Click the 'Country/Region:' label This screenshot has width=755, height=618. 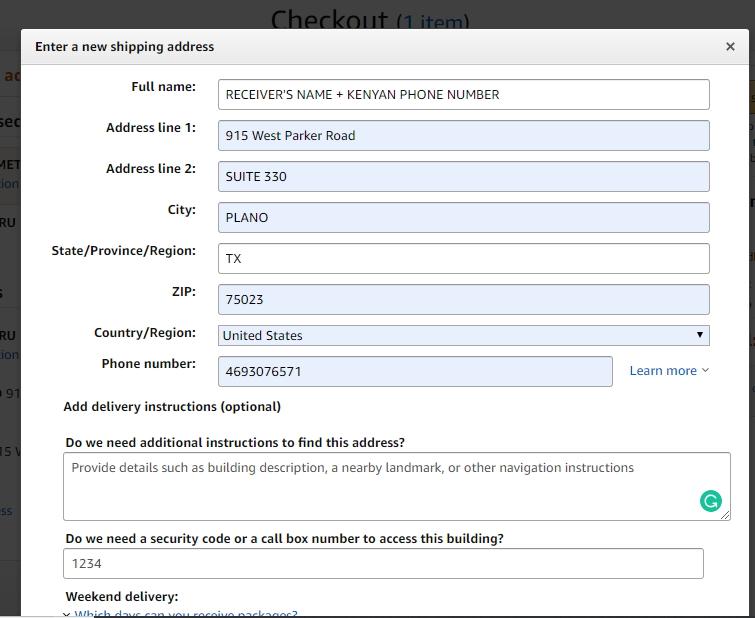coord(145,333)
